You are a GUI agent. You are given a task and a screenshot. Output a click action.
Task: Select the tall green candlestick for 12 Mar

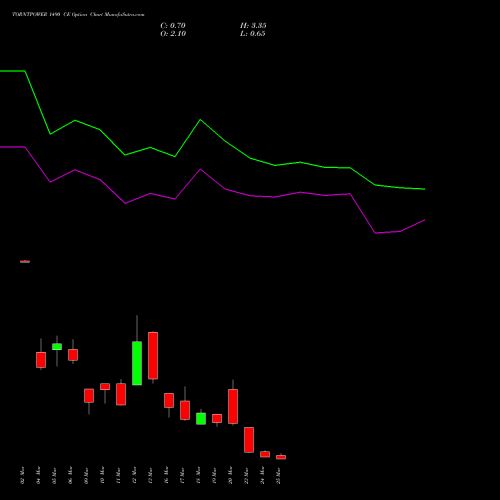137,363
